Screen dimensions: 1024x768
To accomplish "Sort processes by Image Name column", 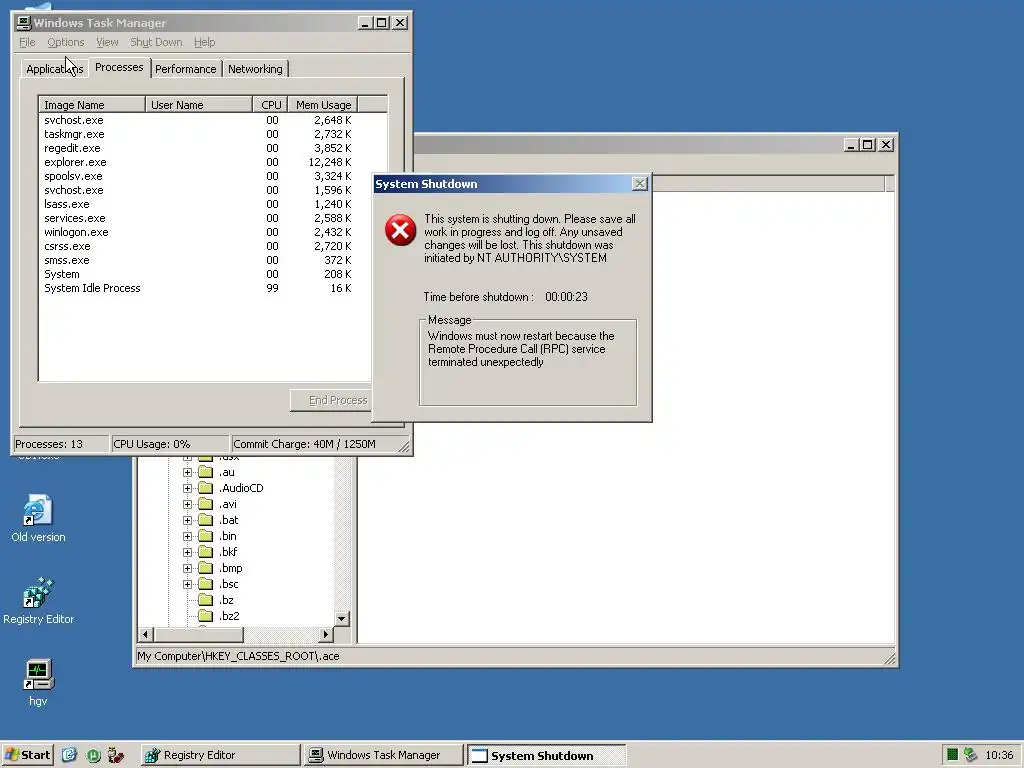I will 91,104.
